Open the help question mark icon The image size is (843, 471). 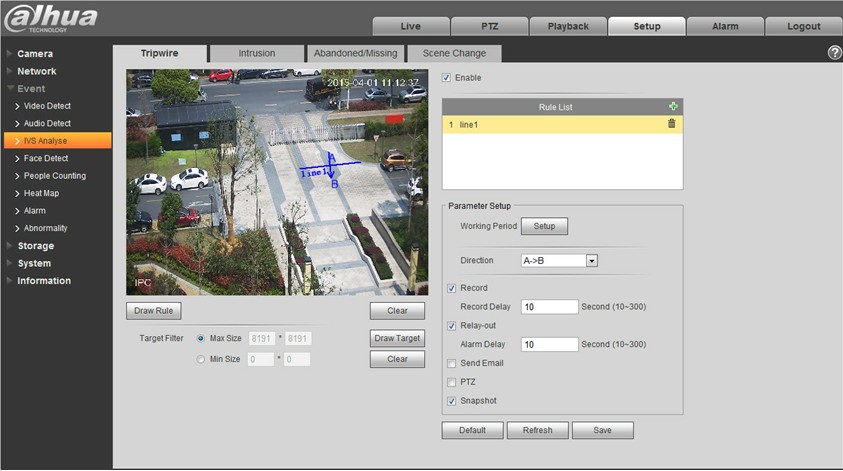click(834, 53)
